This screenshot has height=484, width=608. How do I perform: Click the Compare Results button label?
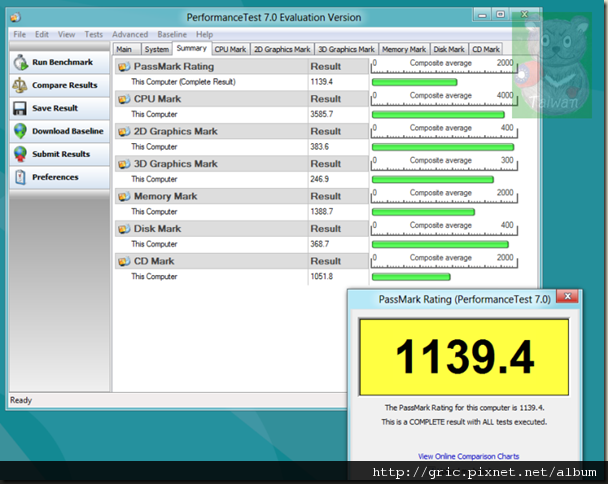[x=65, y=85]
